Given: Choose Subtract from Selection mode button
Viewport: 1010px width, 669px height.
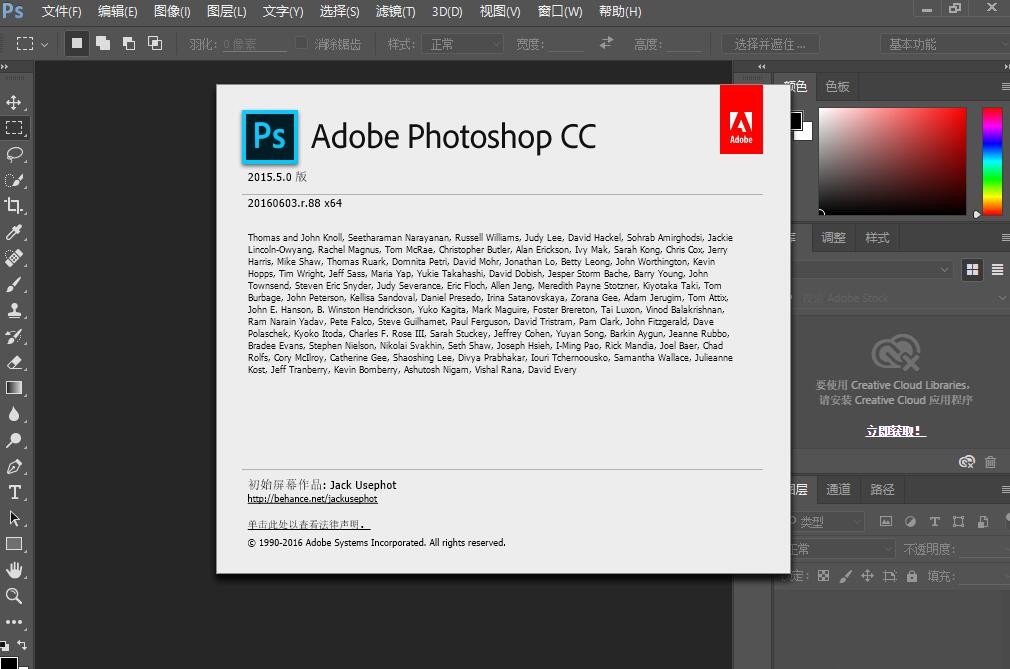Looking at the screenshot, I should point(129,43).
